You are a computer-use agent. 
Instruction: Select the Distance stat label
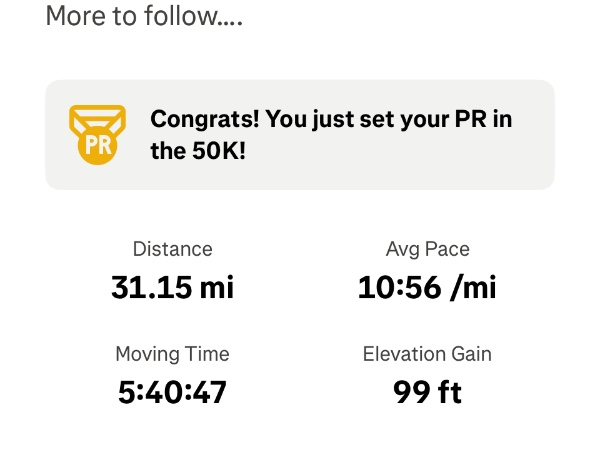tap(172, 249)
